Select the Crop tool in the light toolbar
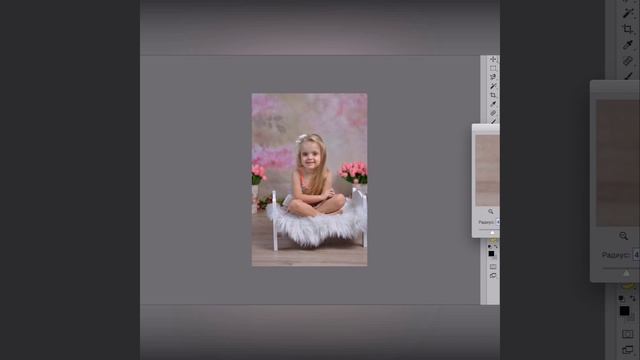Screen dimensions: 640x360 click(x=493, y=95)
